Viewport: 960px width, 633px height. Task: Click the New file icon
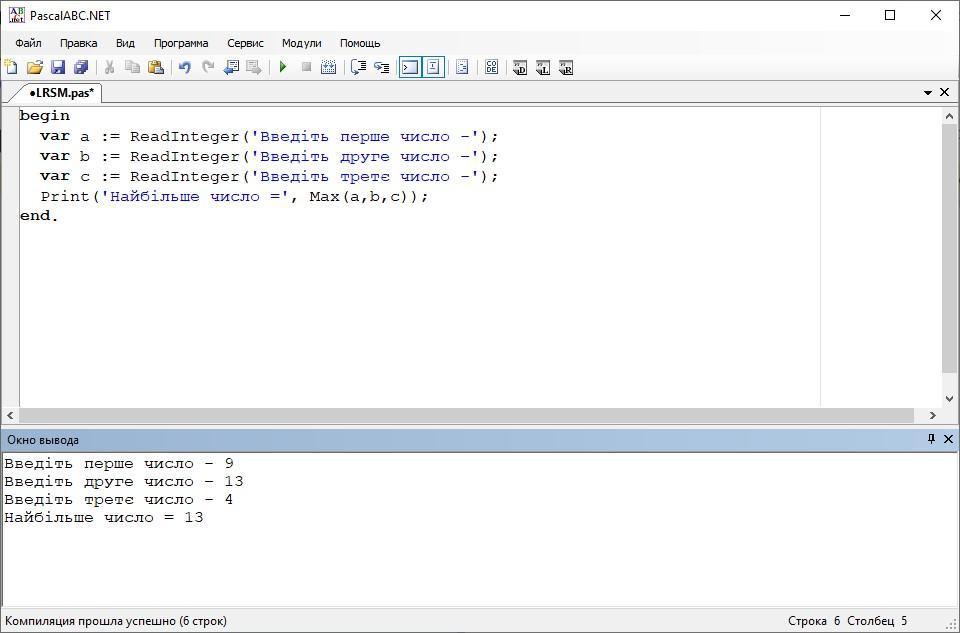point(11,67)
